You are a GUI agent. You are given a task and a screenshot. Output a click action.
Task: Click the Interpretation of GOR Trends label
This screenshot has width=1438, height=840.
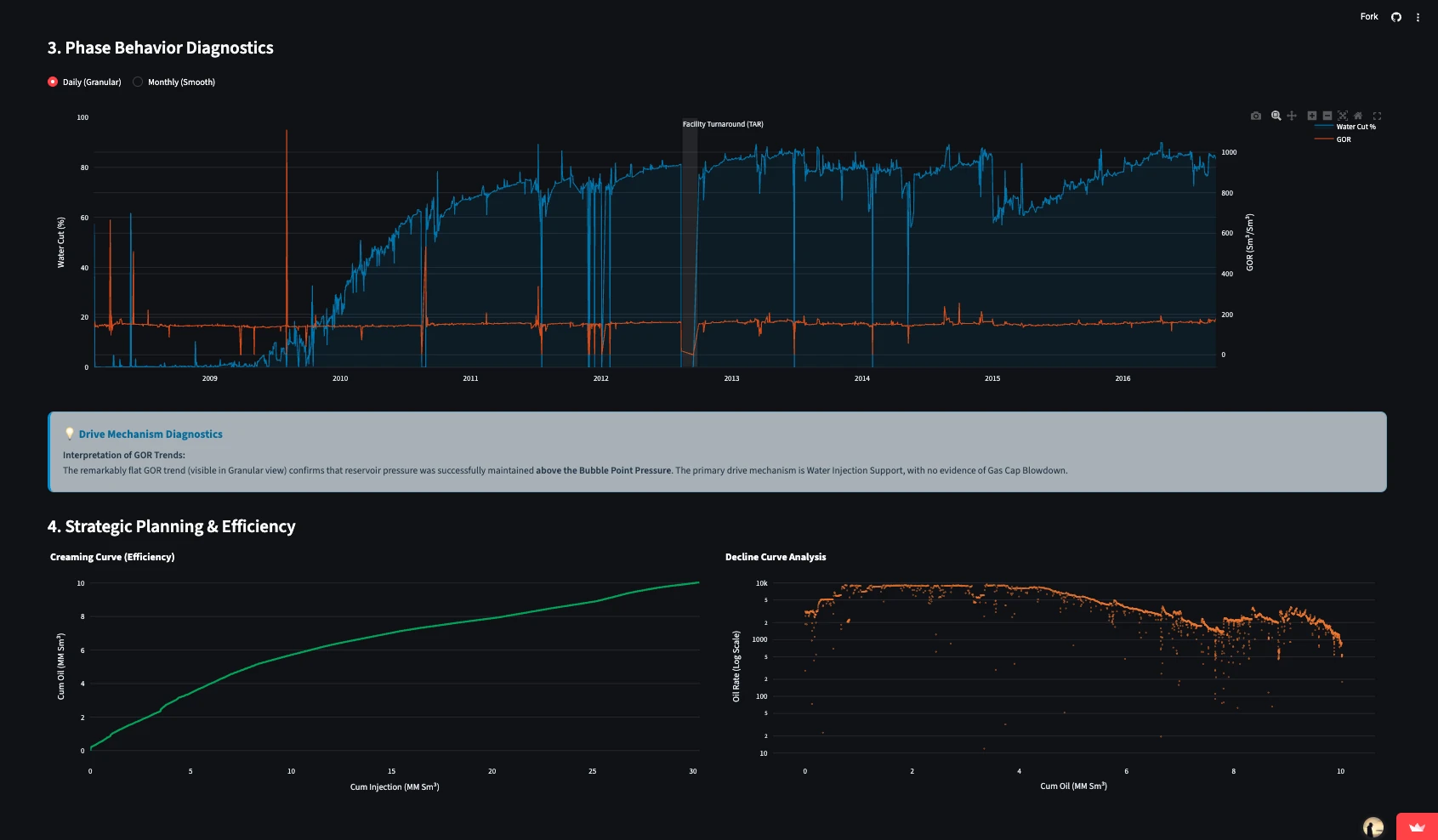coord(124,456)
